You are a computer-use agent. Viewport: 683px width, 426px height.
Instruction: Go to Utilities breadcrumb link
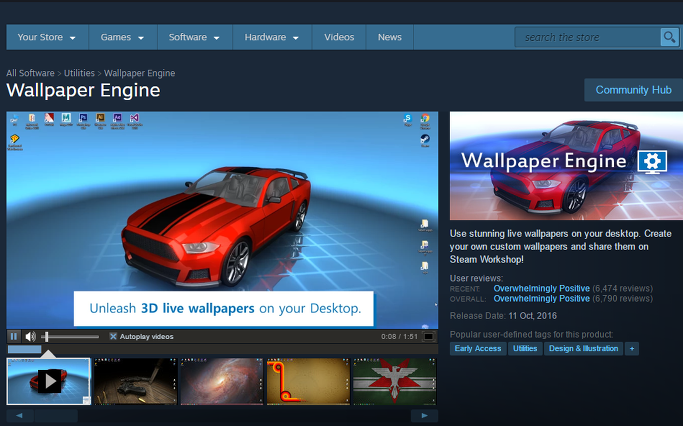(79, 73)
